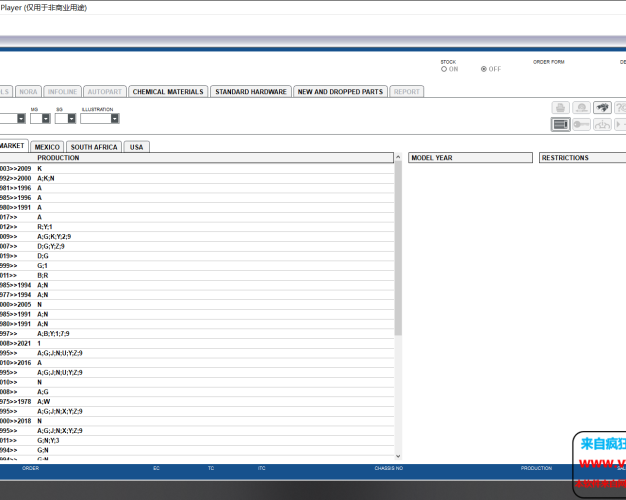The width and height of the screenshot is (626, 500).
Task: Switch to STANDARD HARDWARE tab
Action: coord(251,92)
